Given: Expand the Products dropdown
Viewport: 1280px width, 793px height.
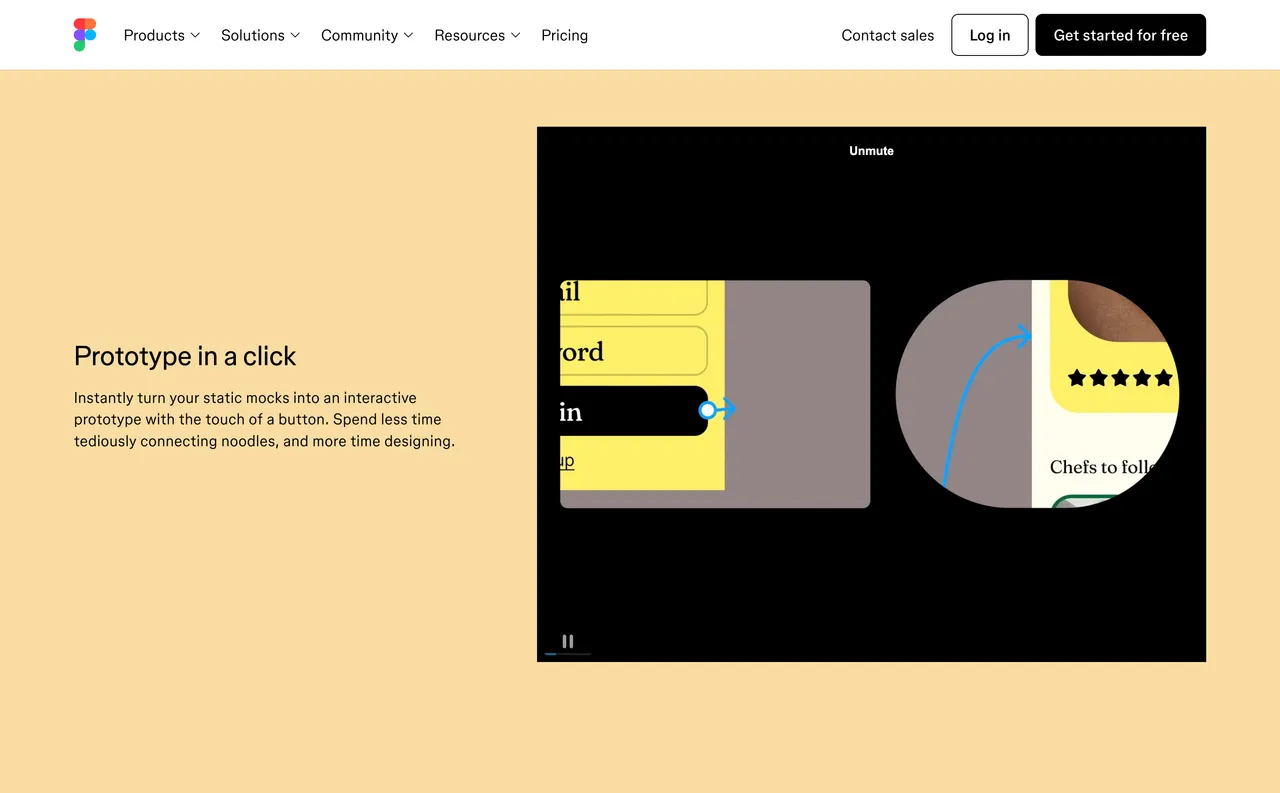Looking at the screenshot, I should pos(160,35).
